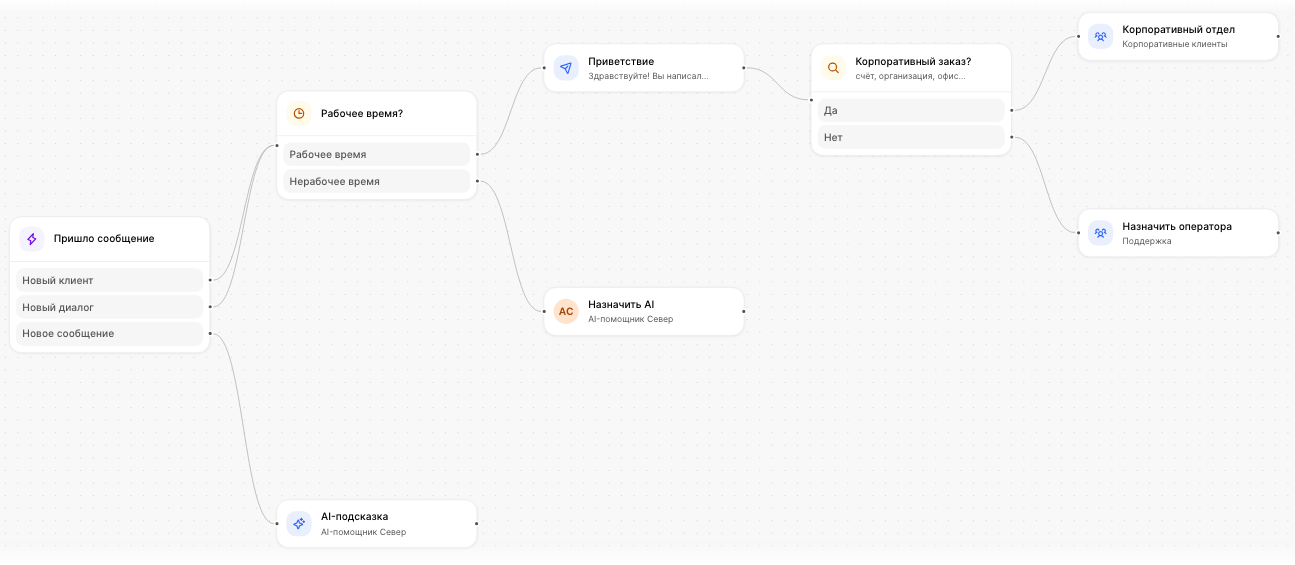Click the AC avatar in 'Назначить AI'
This screenshot has height=565, width=1295.
pos(566,311)
